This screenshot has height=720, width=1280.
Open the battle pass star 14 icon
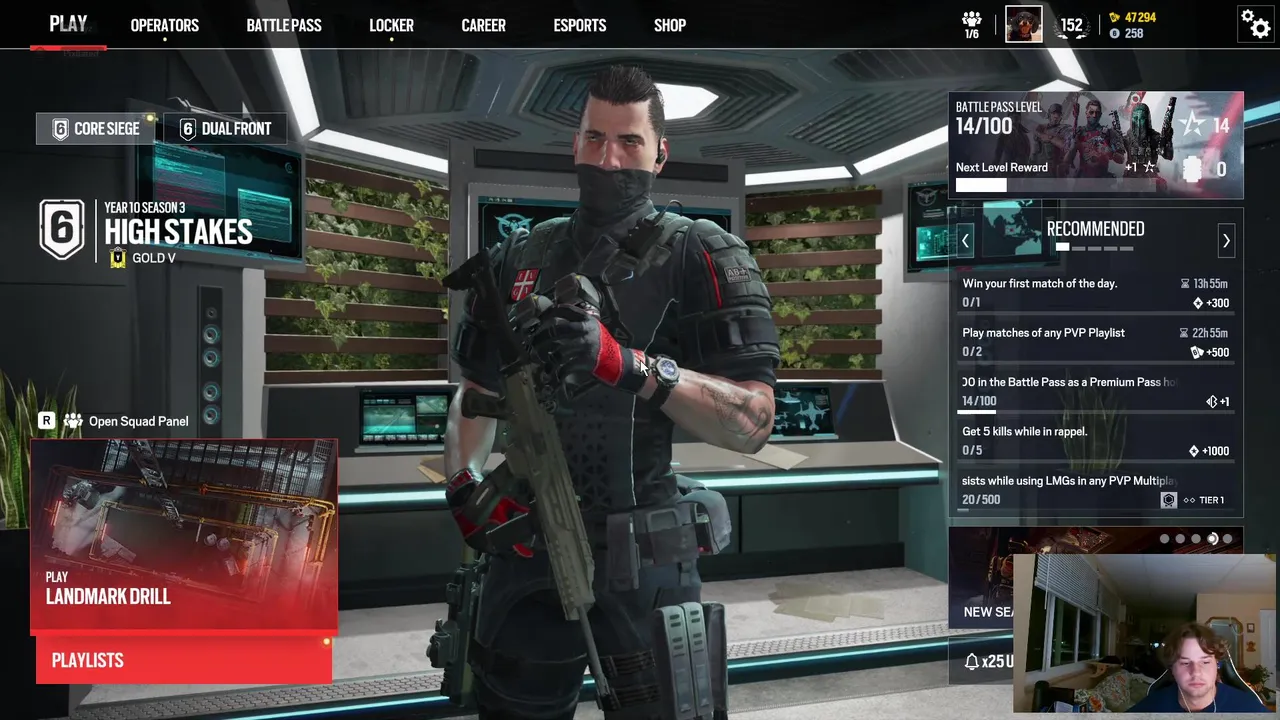(1192, 125)
